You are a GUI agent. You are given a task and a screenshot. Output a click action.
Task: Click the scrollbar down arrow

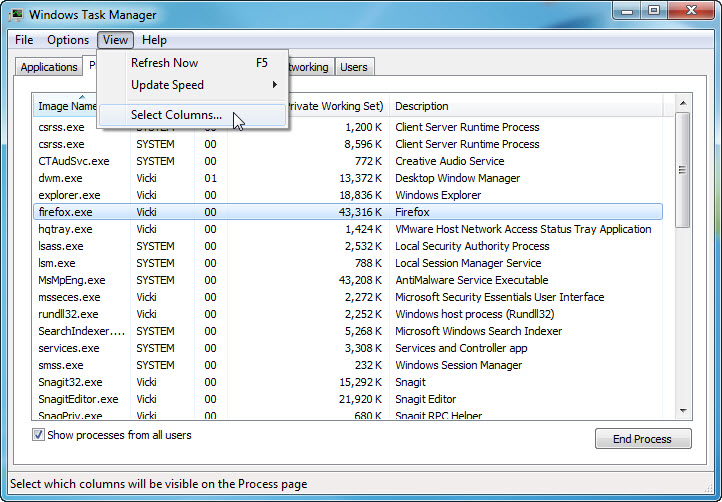point(683,411)
